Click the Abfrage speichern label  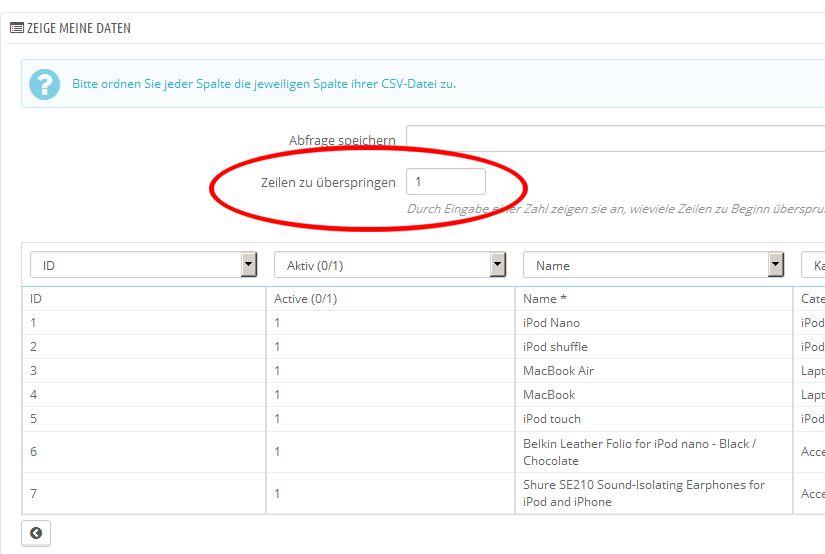point(342,140)
